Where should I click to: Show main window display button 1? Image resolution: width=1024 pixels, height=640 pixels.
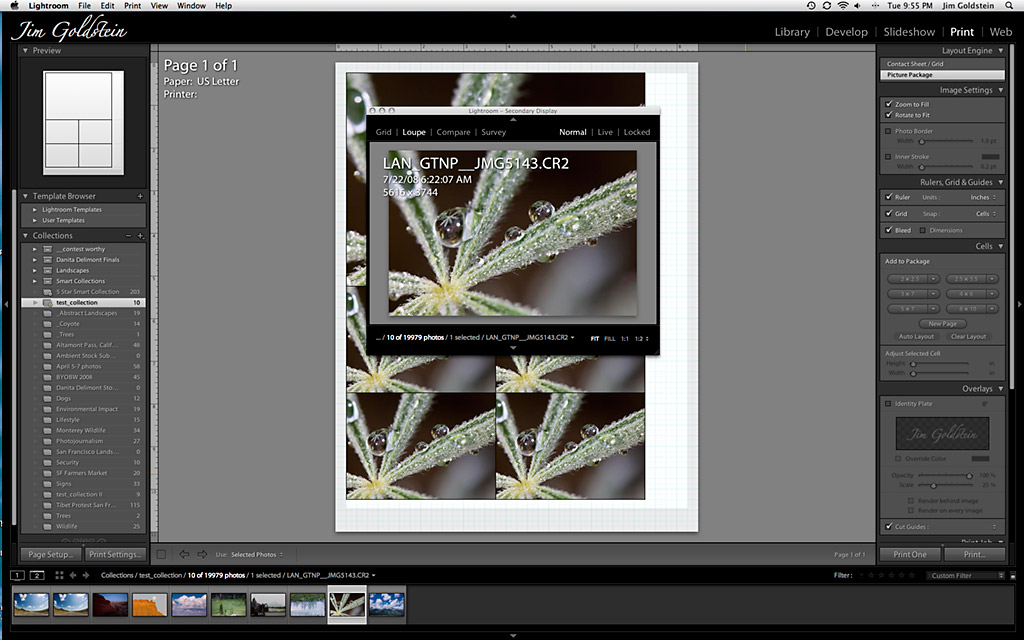[18, 575]
